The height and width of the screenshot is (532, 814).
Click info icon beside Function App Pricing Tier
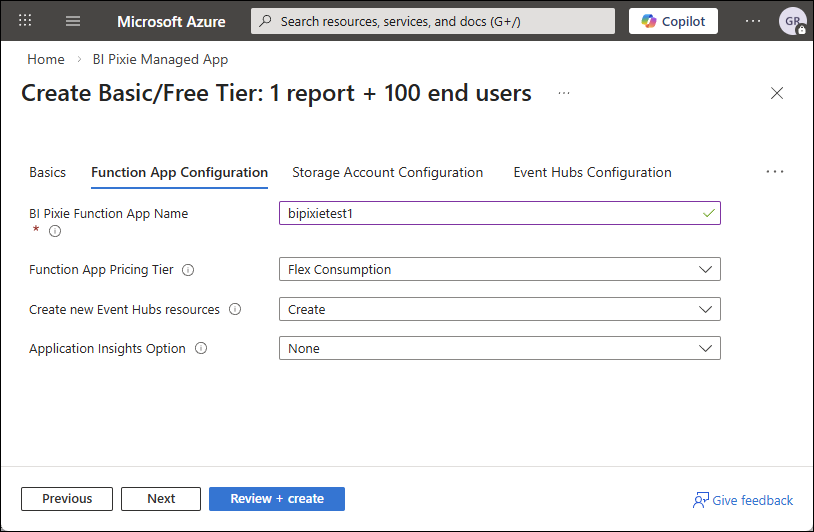coord(188,270)
